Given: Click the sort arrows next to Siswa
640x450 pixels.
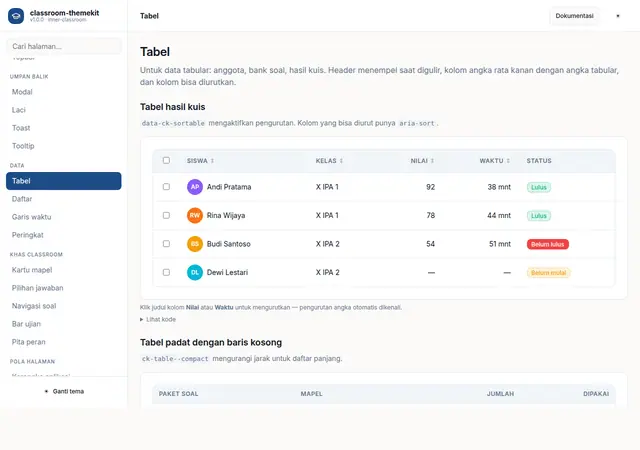Looking at the screenshot, I should 212,161.
